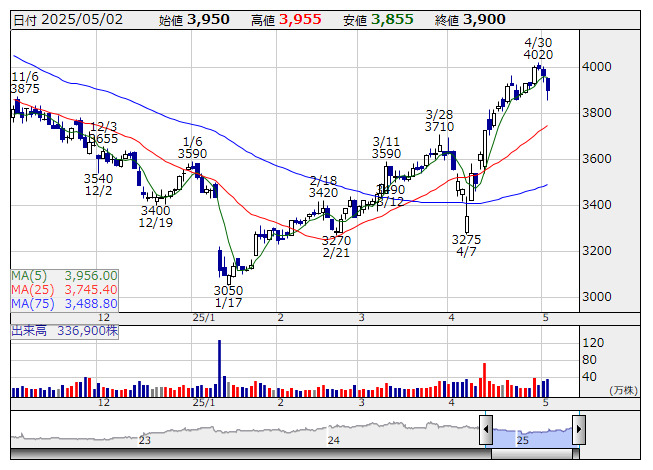Select the MA(5) legend entry
Image resolution: width=653 pixels, height=470 pixels.
coord(64,276)
